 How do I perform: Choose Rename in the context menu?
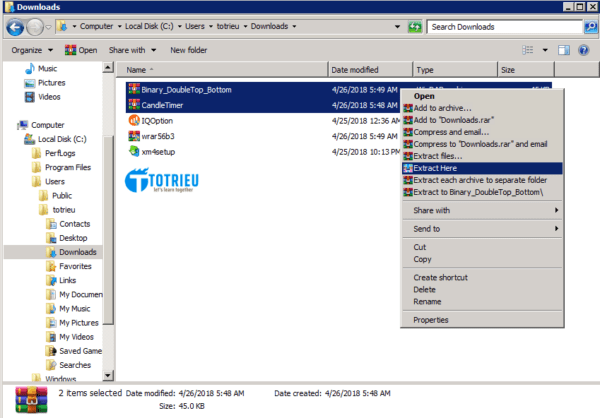click(x=482, y=302)
